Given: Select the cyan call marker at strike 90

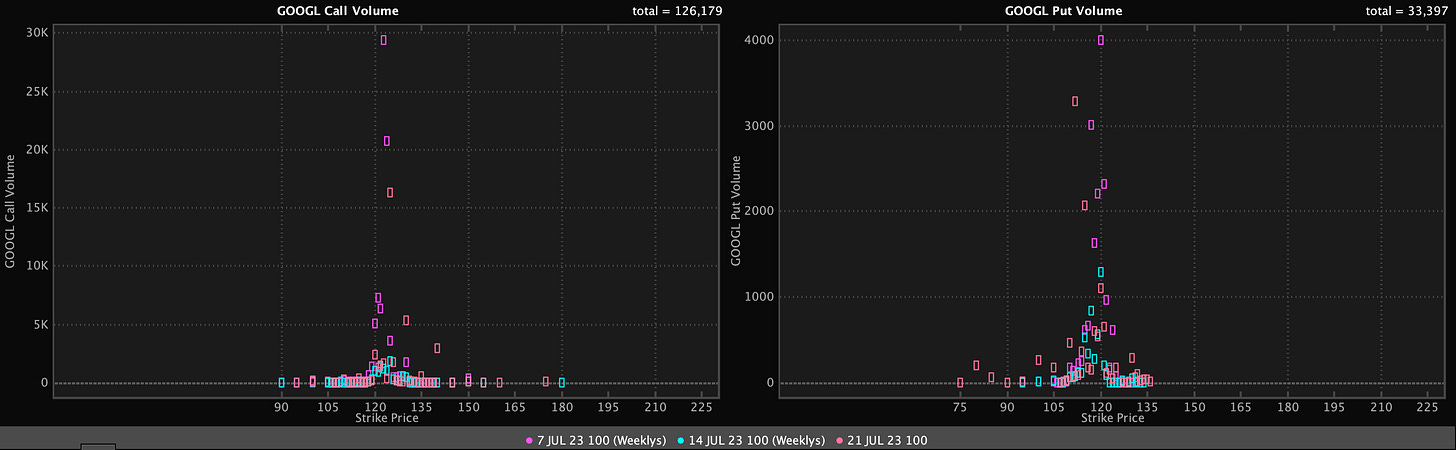Looking at the screenshot, I should click(x=282, y=382).
